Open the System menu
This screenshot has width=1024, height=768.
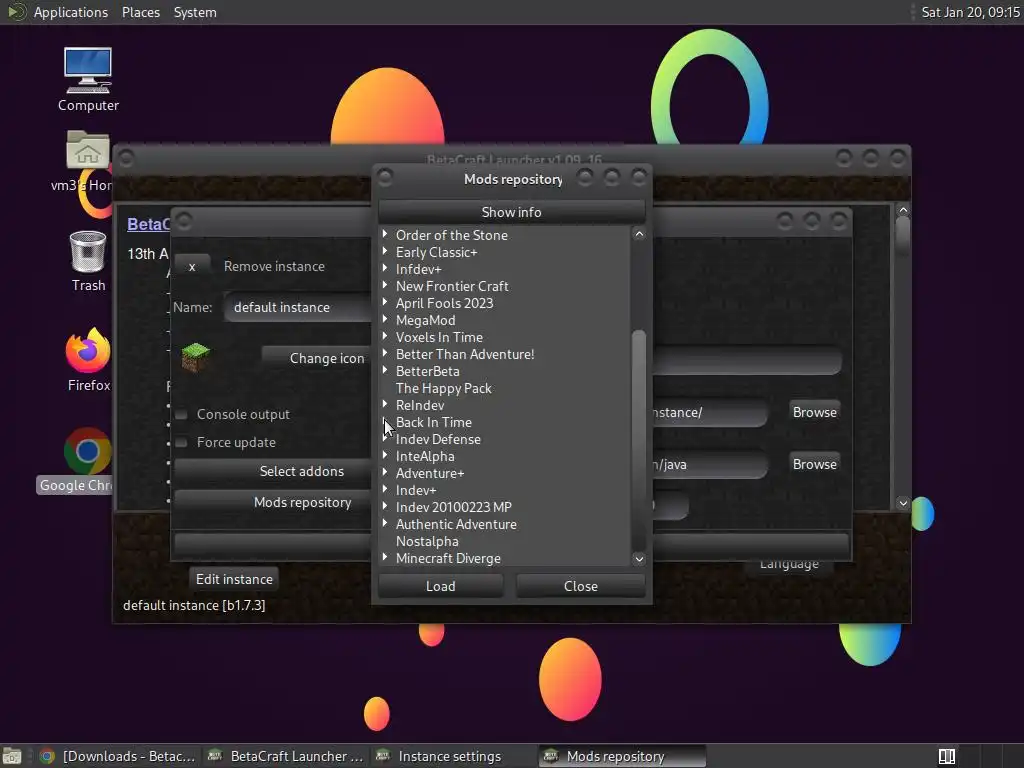coord(195,12)
